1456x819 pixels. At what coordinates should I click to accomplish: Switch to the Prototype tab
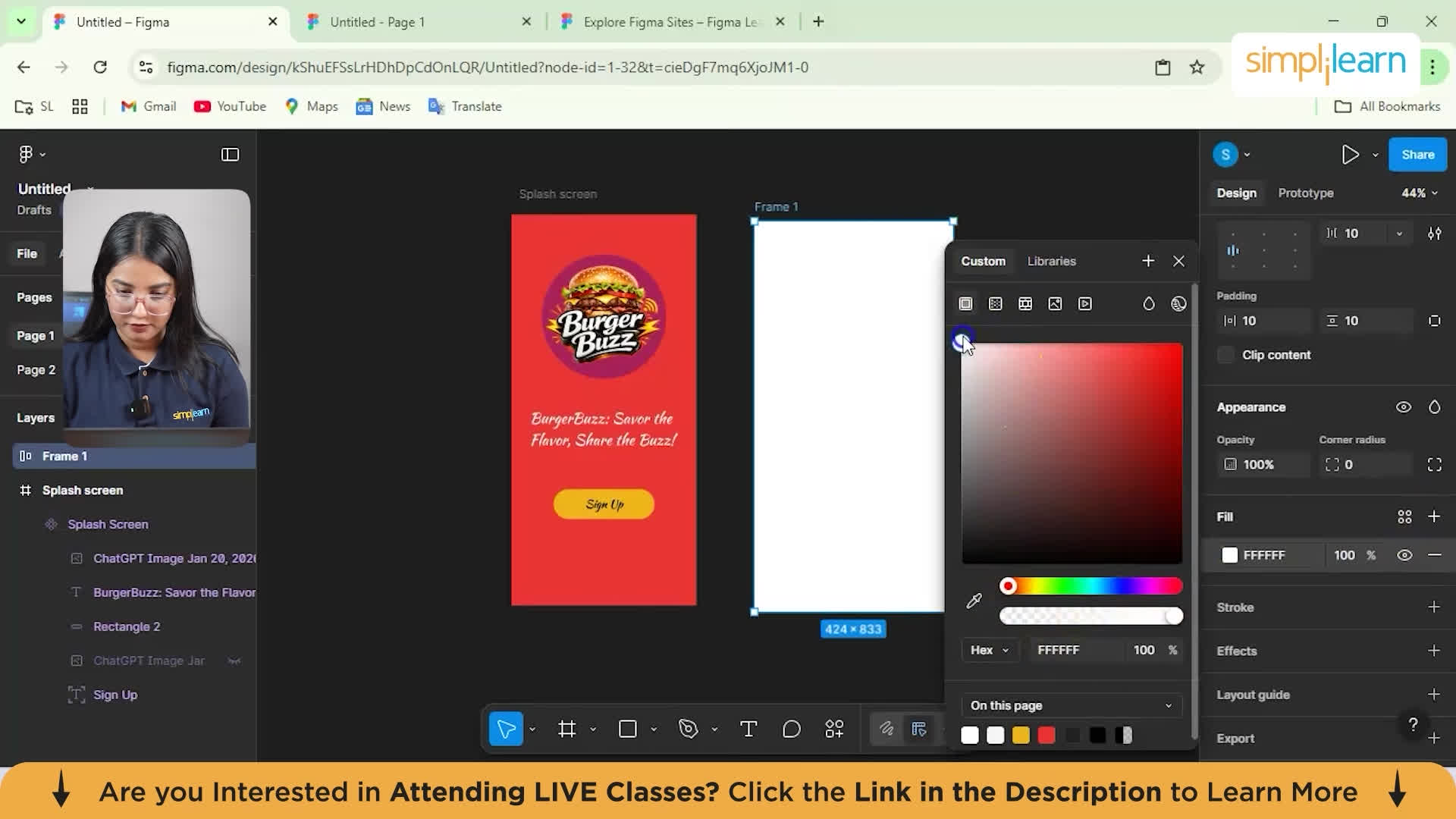click(x=1305, y=193)
